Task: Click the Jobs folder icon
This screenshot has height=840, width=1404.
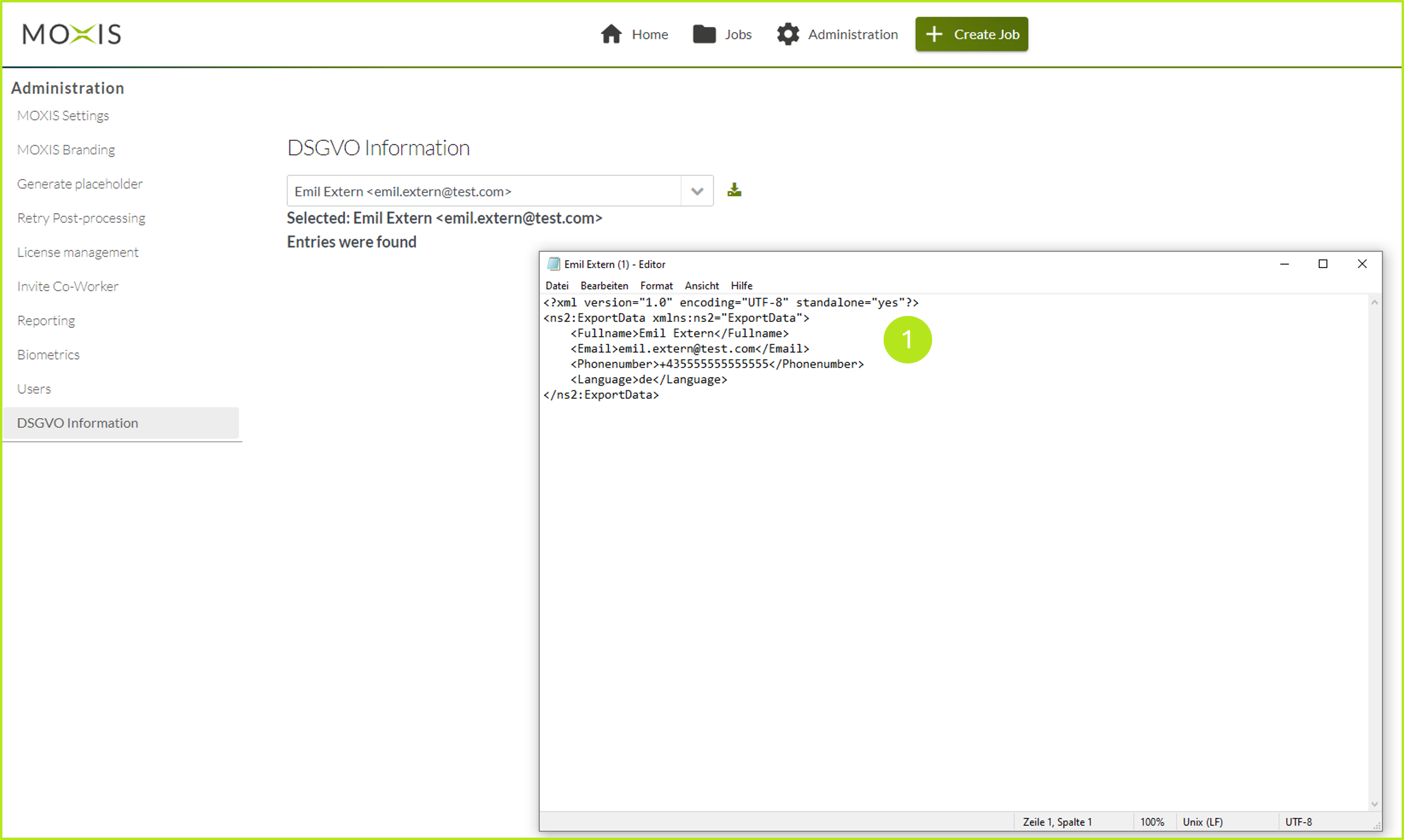Action: click(x=704, y=34)
